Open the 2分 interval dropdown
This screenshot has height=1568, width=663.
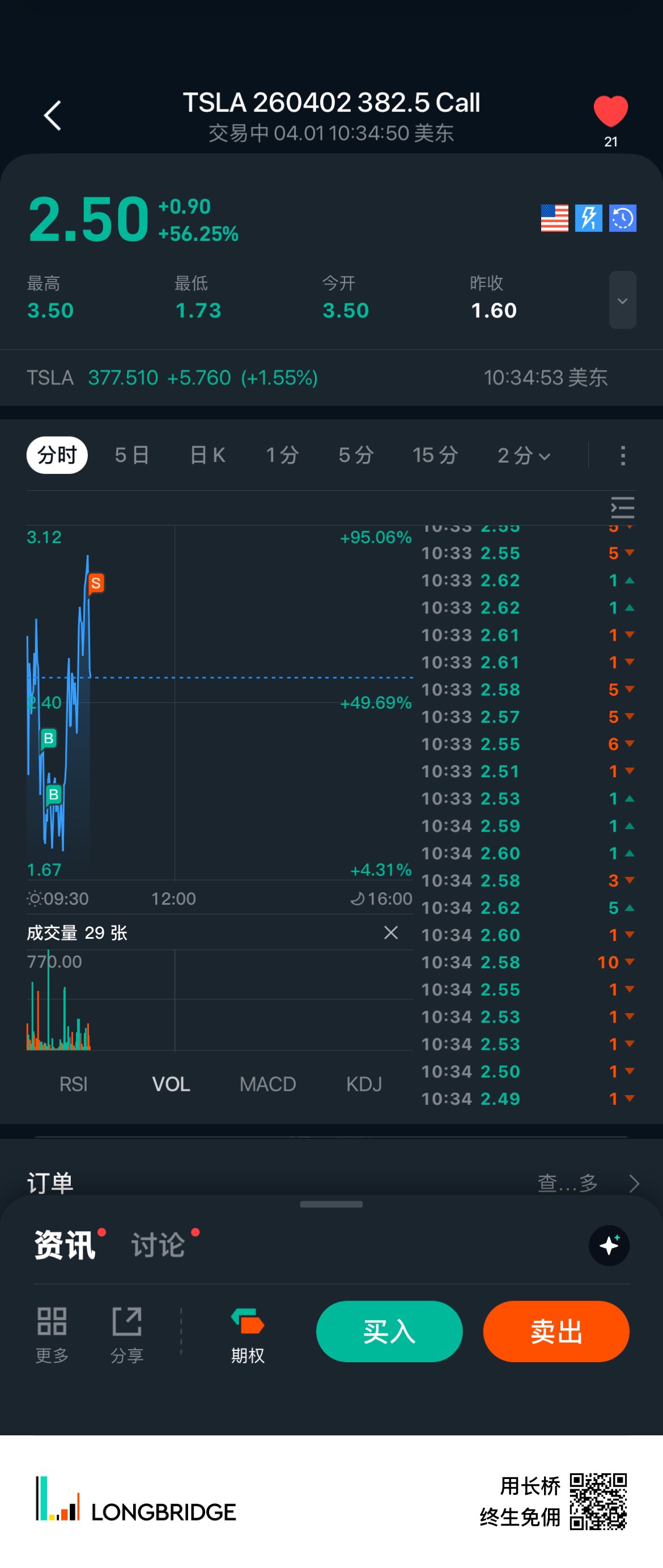tap(523, 455)
